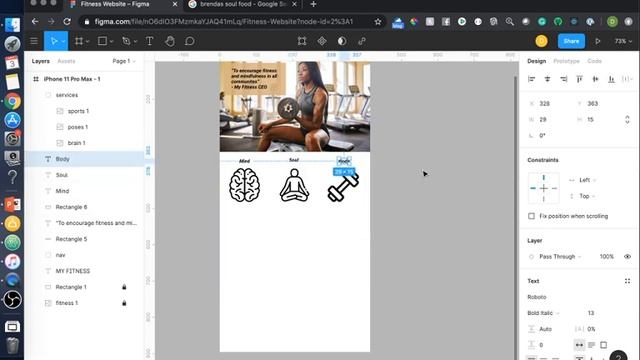Open the Help question mark button
640x360 pixels.
tap(618, 356)
